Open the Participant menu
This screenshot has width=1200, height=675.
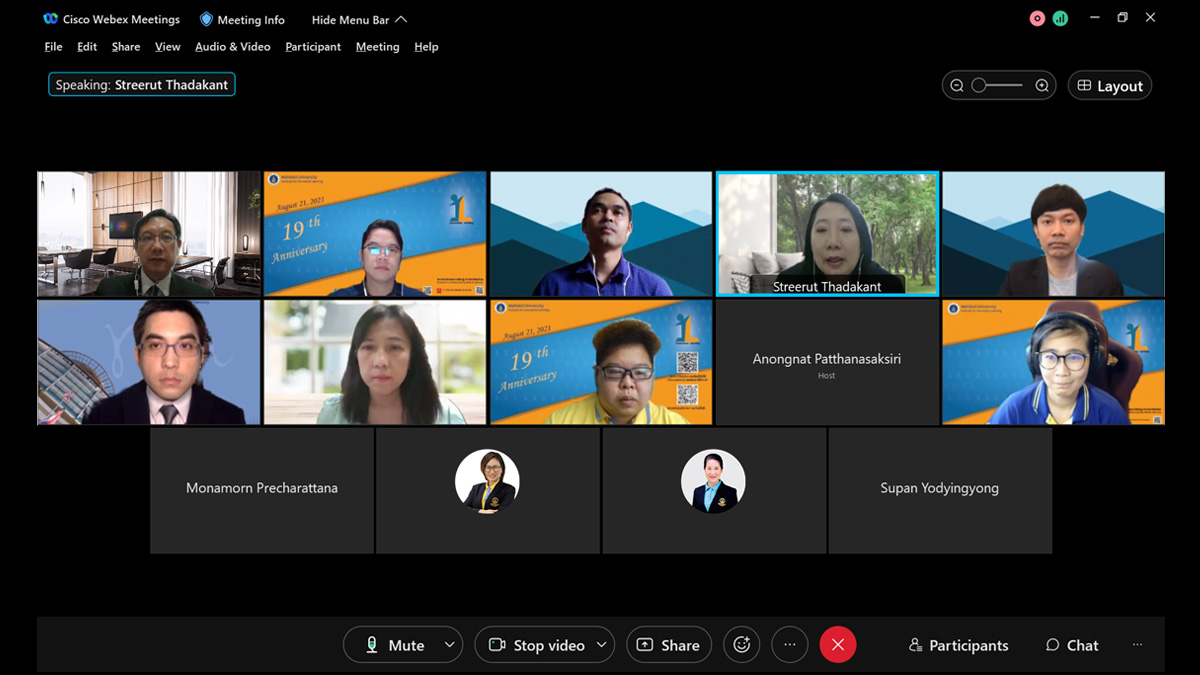[x=313, y=47]
